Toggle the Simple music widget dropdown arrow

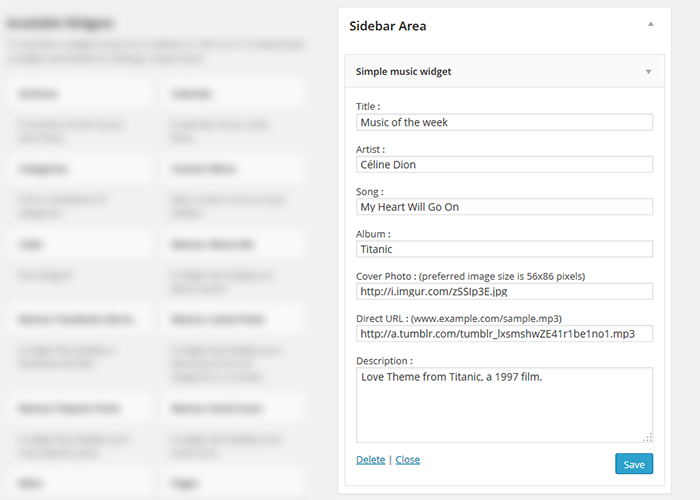click(648, 72)
